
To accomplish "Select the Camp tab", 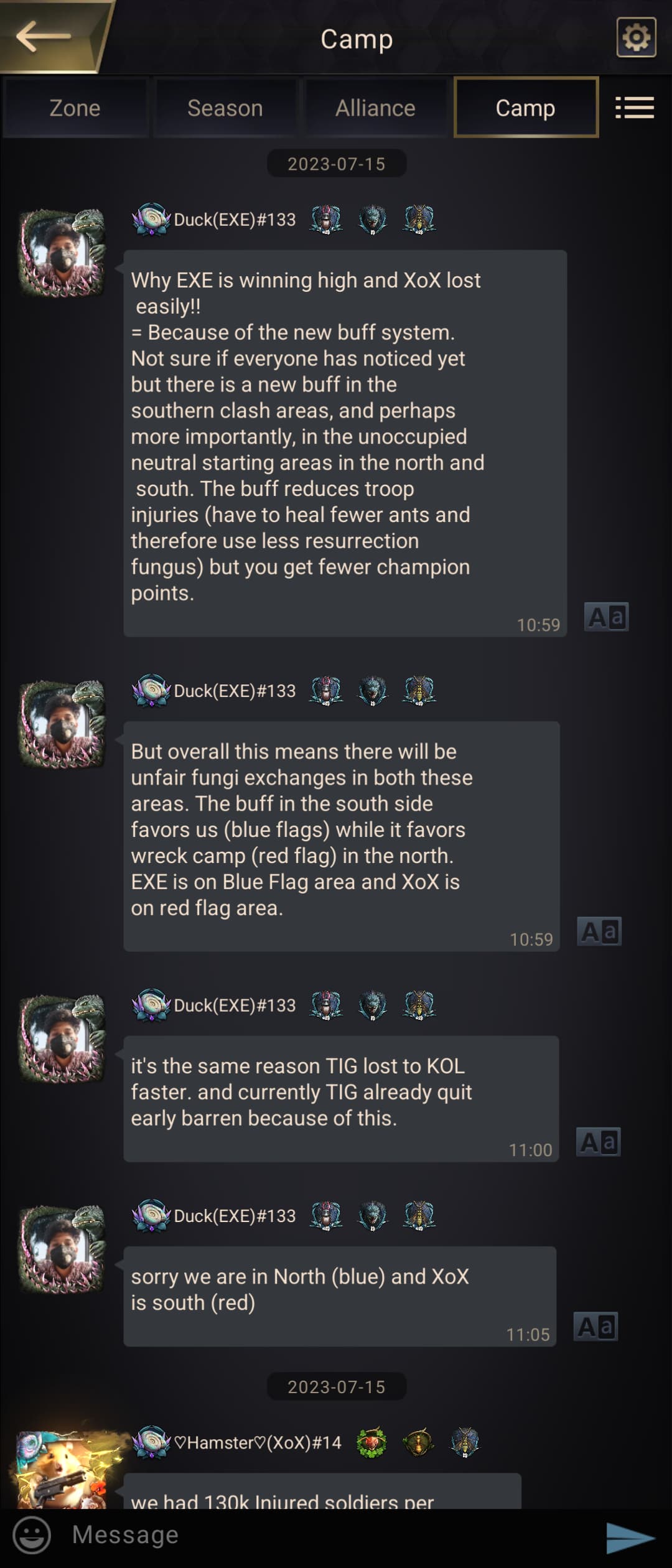I will [x=526, y=108].
